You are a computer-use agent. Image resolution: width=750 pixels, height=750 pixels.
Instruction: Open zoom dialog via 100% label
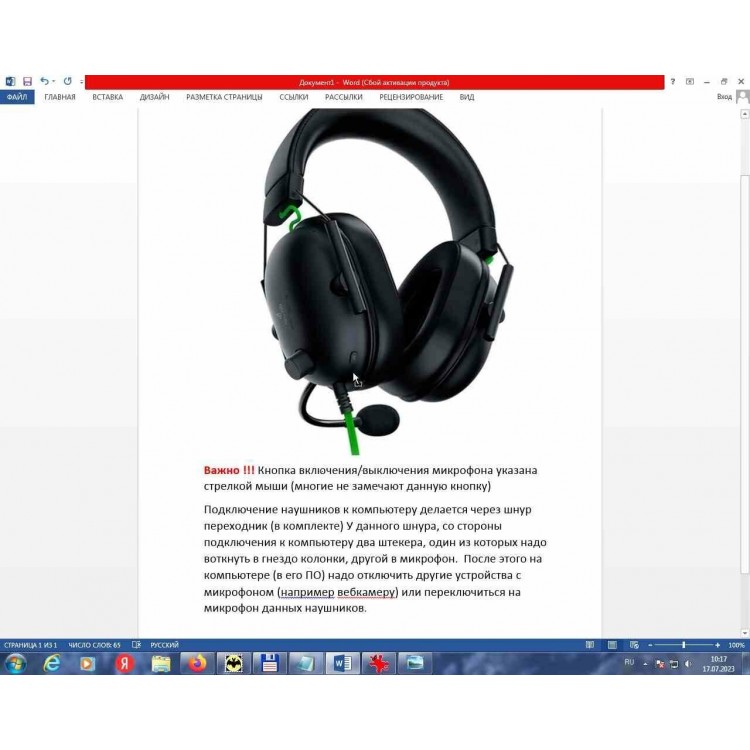736,645
